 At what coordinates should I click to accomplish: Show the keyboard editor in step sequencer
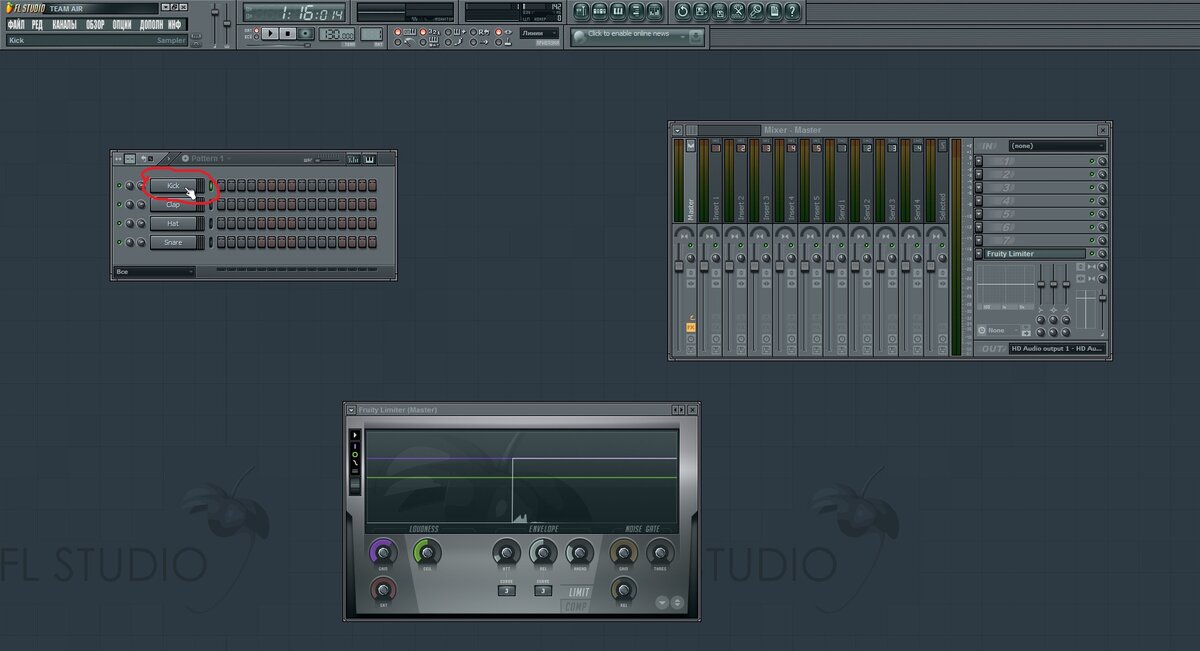point(369,159)
